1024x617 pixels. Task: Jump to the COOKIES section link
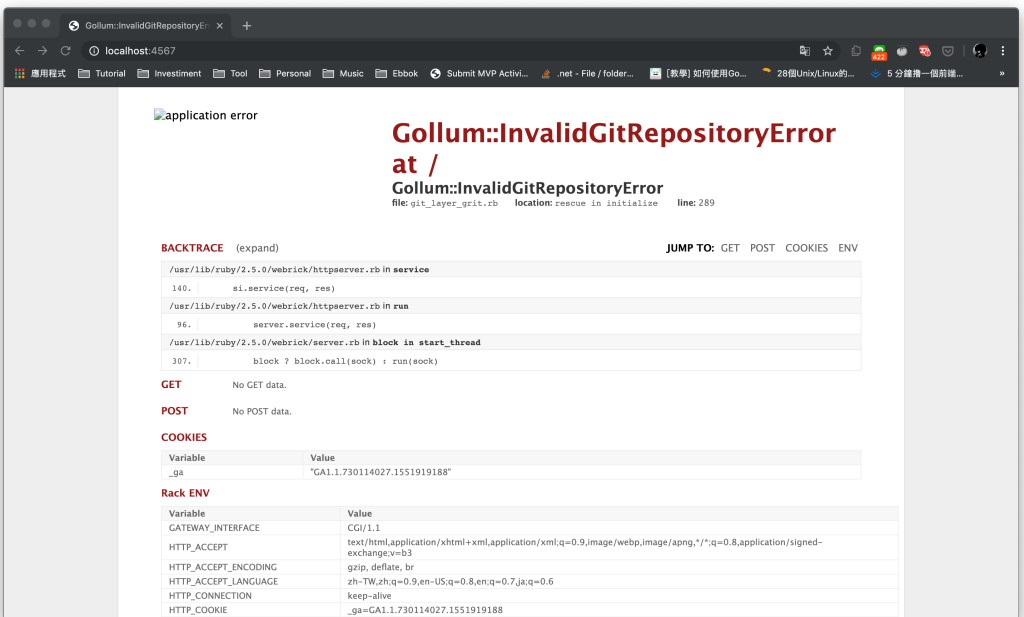point(807,248)
